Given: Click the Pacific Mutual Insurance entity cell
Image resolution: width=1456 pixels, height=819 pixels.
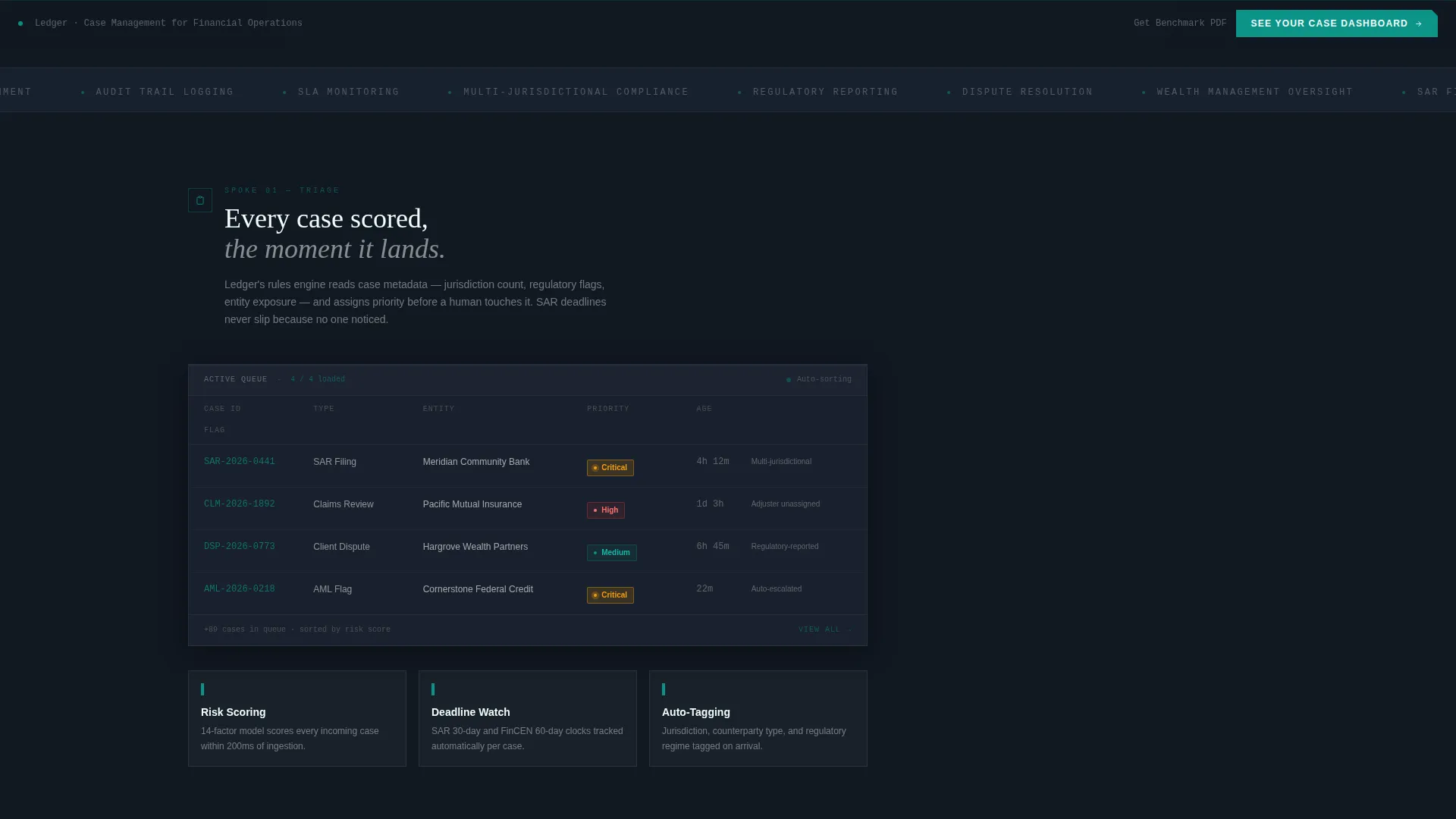Looking at the screenshot, I should click(x=472, y=504).
